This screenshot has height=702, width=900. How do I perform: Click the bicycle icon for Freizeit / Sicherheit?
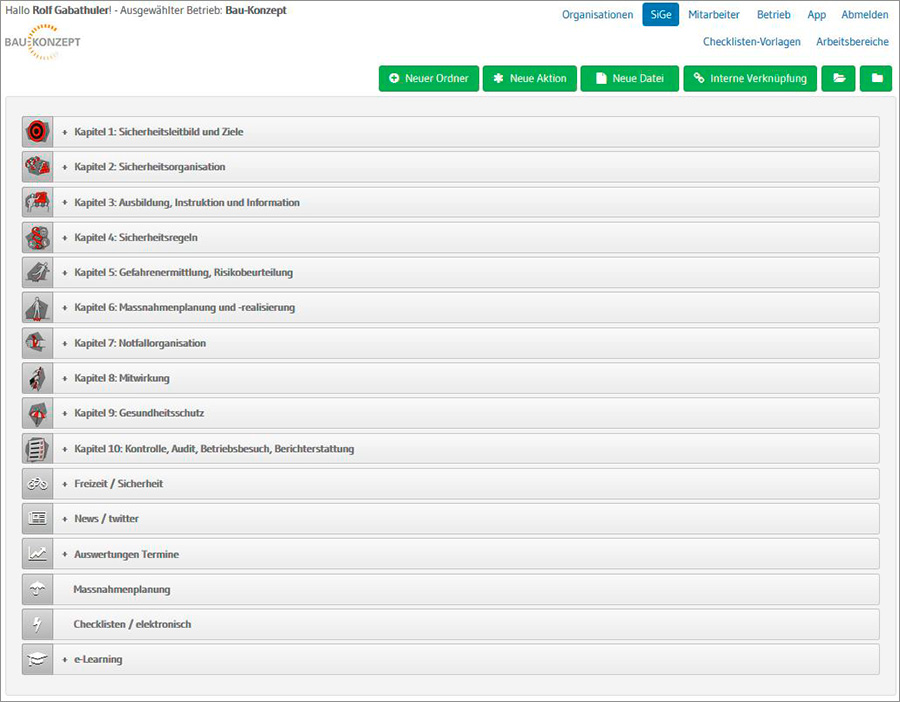tap(37, 484)
